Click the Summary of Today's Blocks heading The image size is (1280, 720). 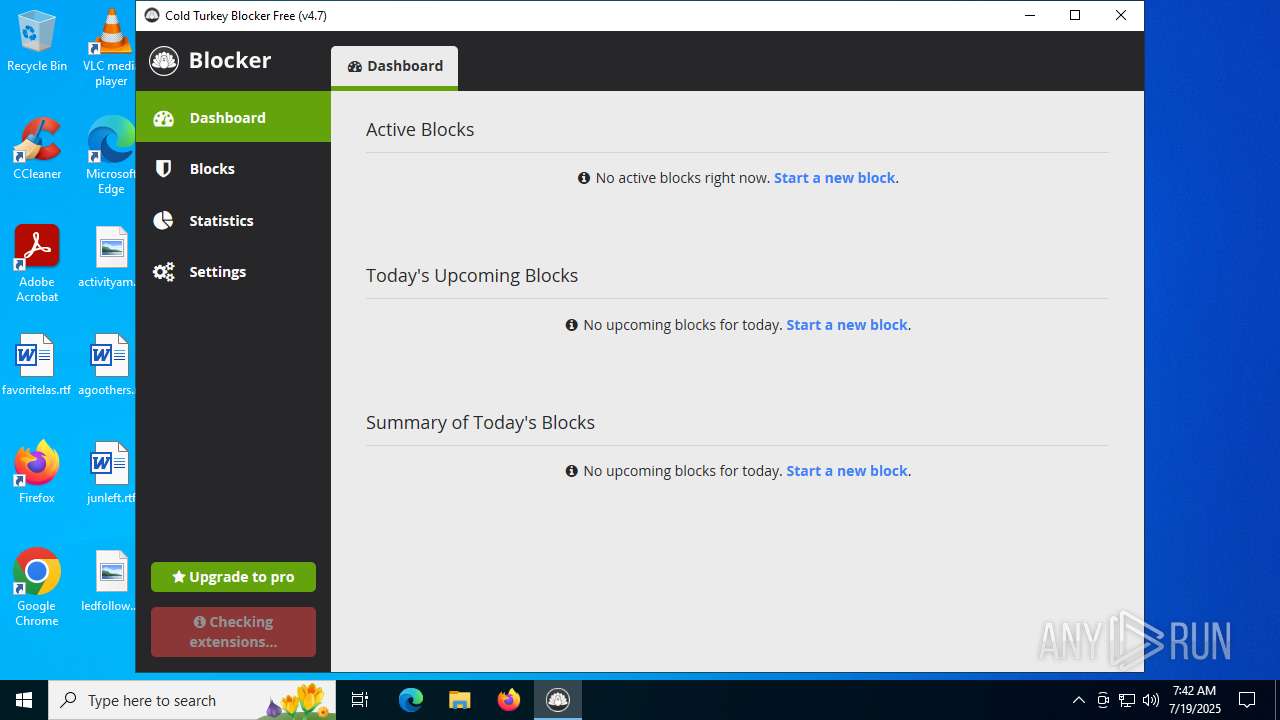point(480,423)
